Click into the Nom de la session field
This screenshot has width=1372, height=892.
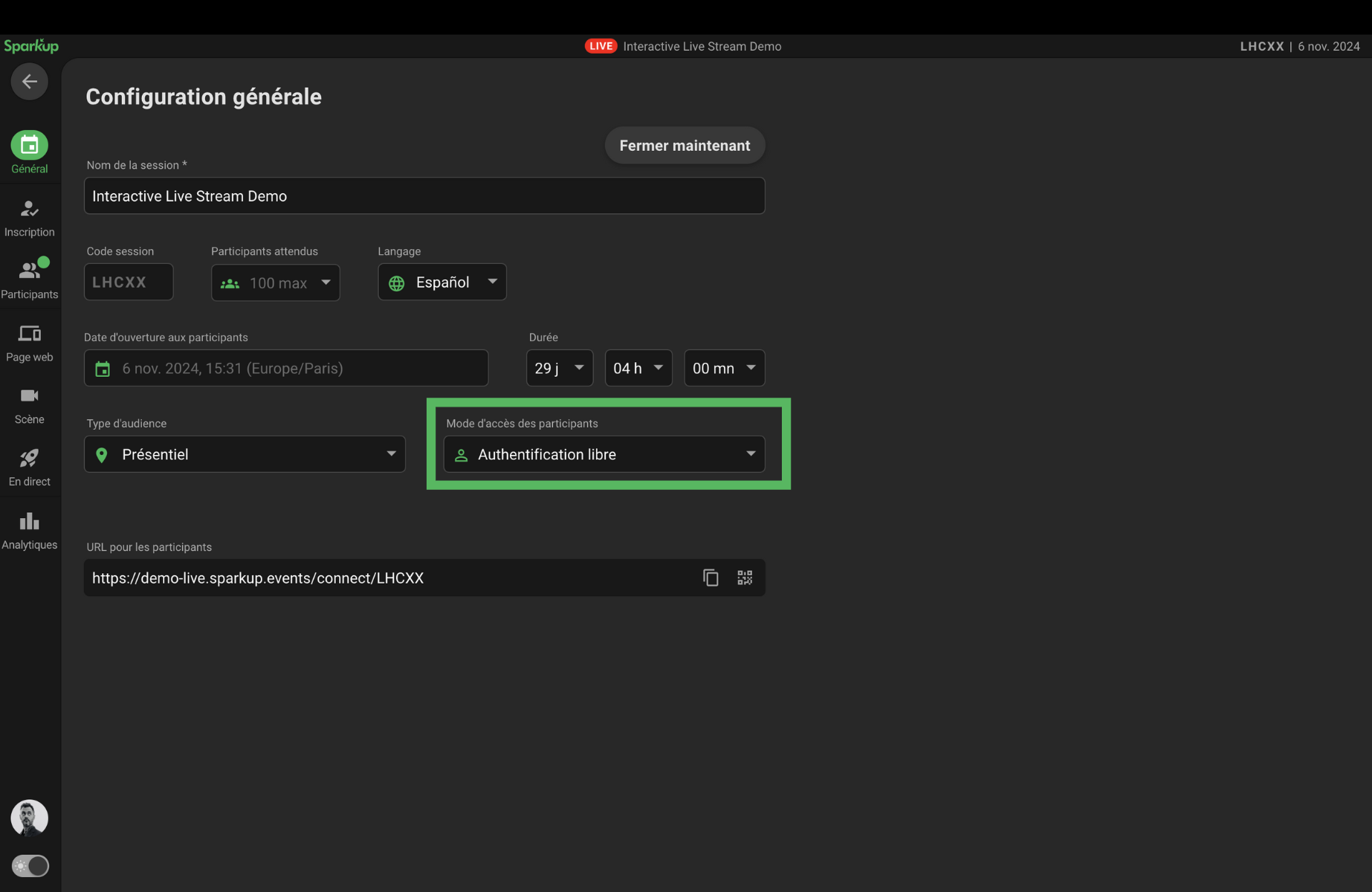(x=424, y=196)
